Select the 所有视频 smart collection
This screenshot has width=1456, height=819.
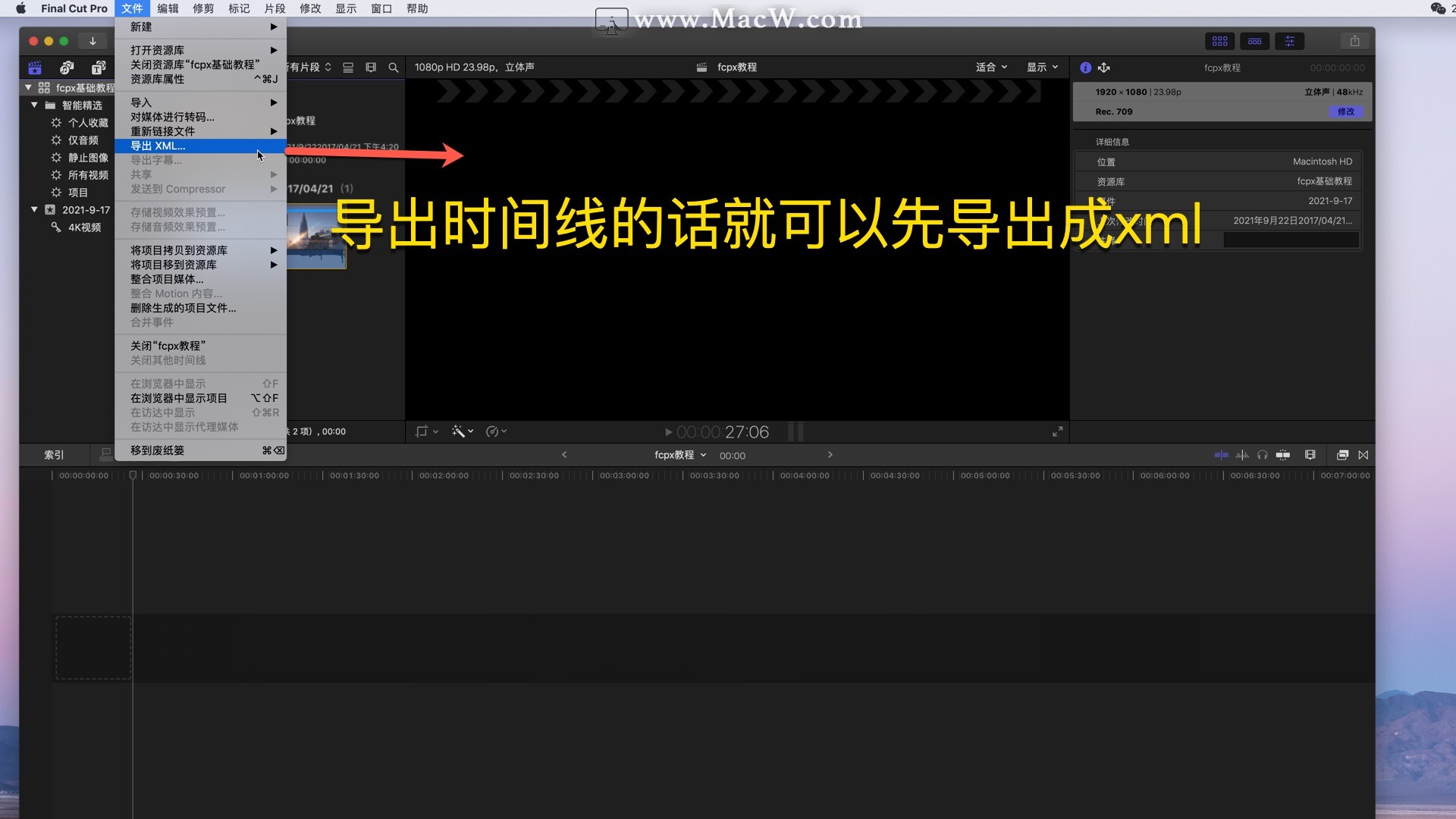(88, 175)
